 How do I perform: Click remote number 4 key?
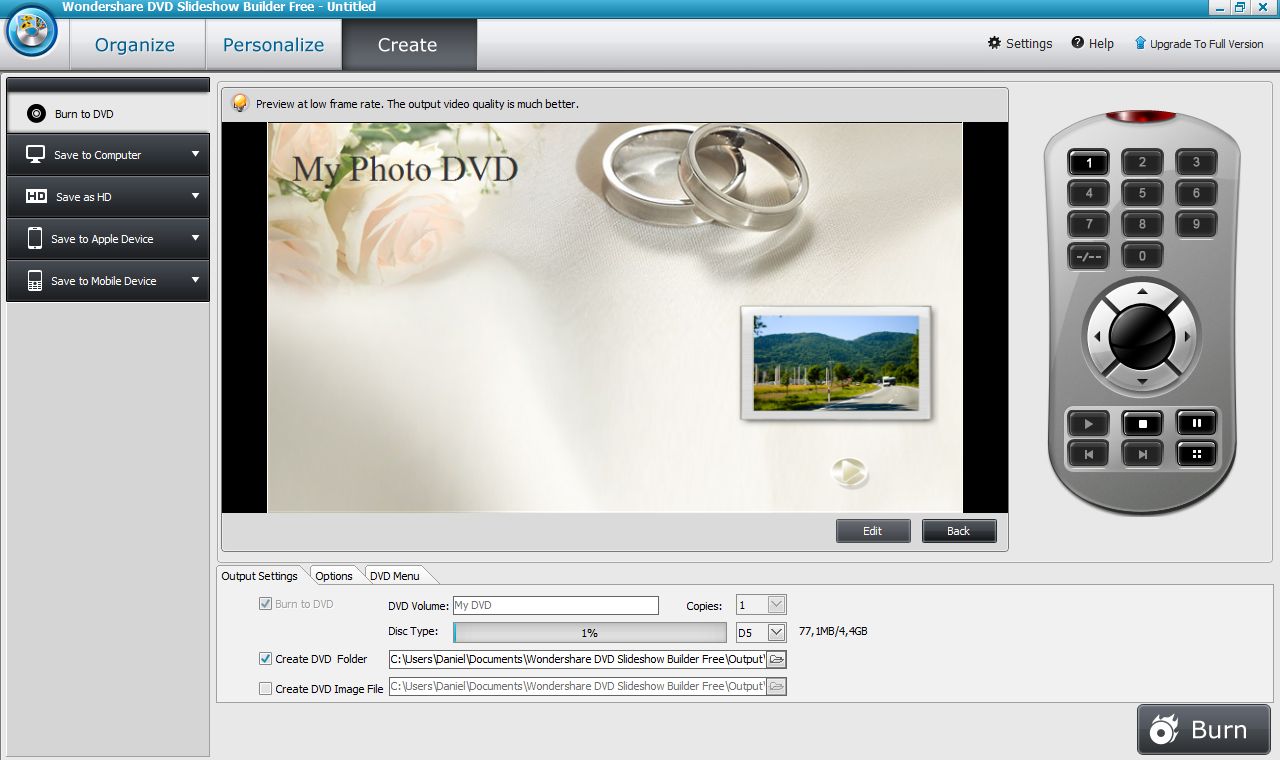1089,193
